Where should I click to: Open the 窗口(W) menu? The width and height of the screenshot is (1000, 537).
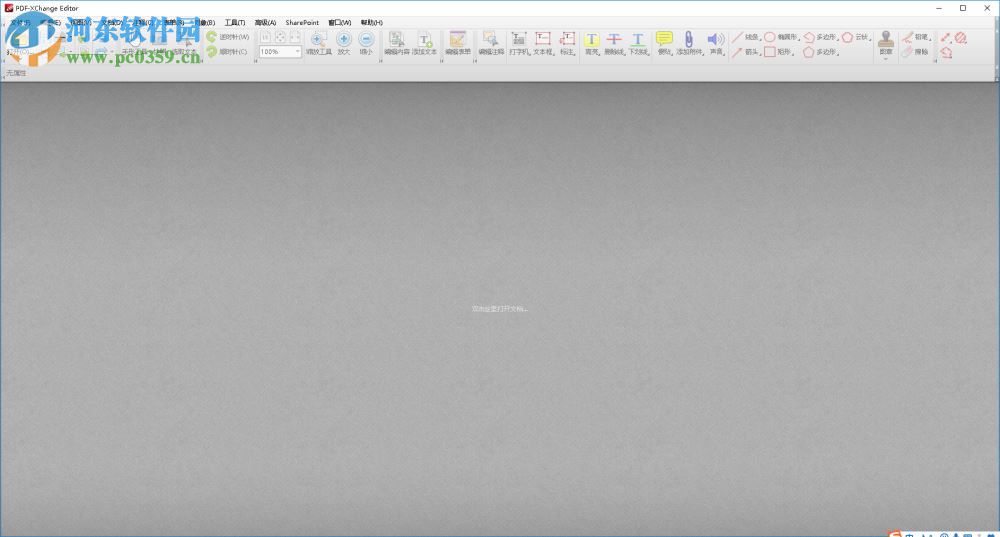340,22
